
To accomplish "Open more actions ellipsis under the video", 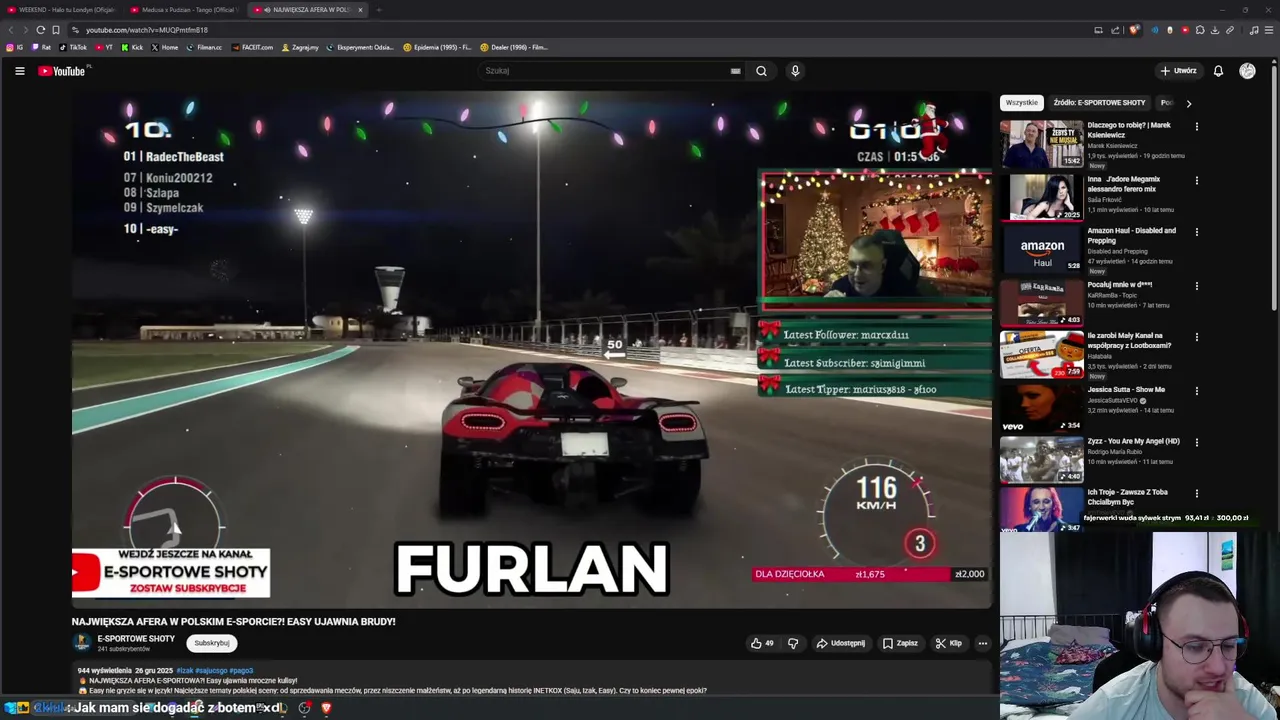I will click(983, 643).
